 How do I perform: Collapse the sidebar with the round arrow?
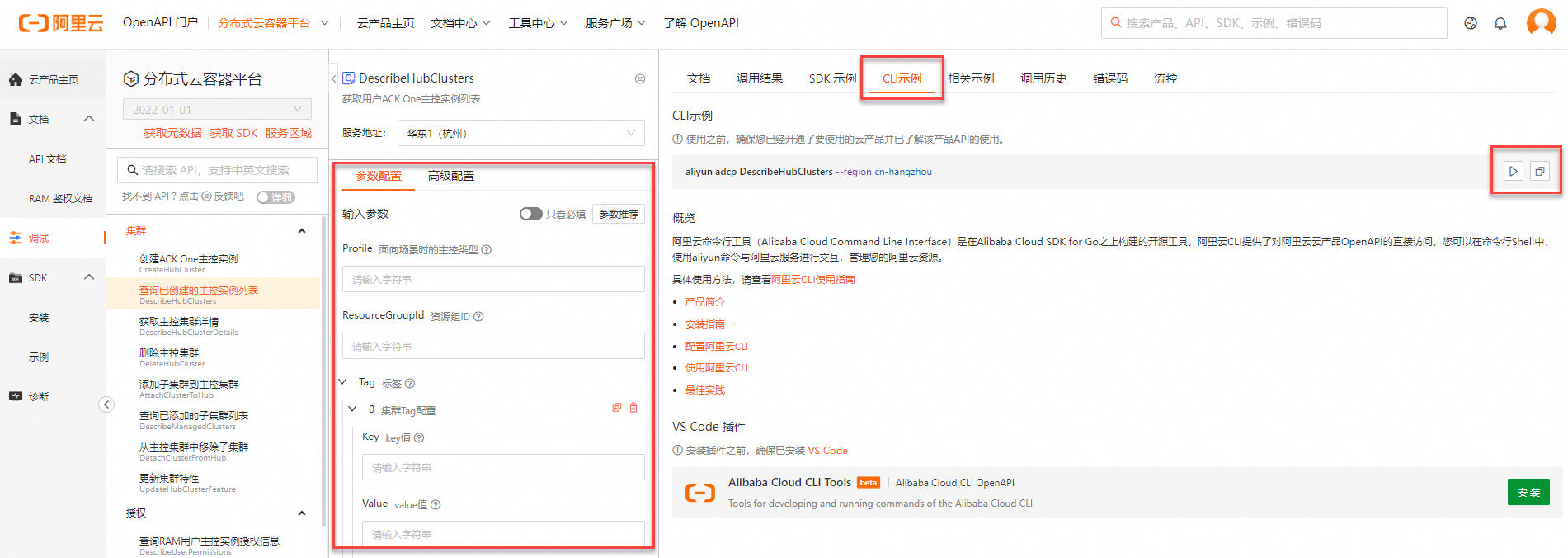click(x=106, y=404)
